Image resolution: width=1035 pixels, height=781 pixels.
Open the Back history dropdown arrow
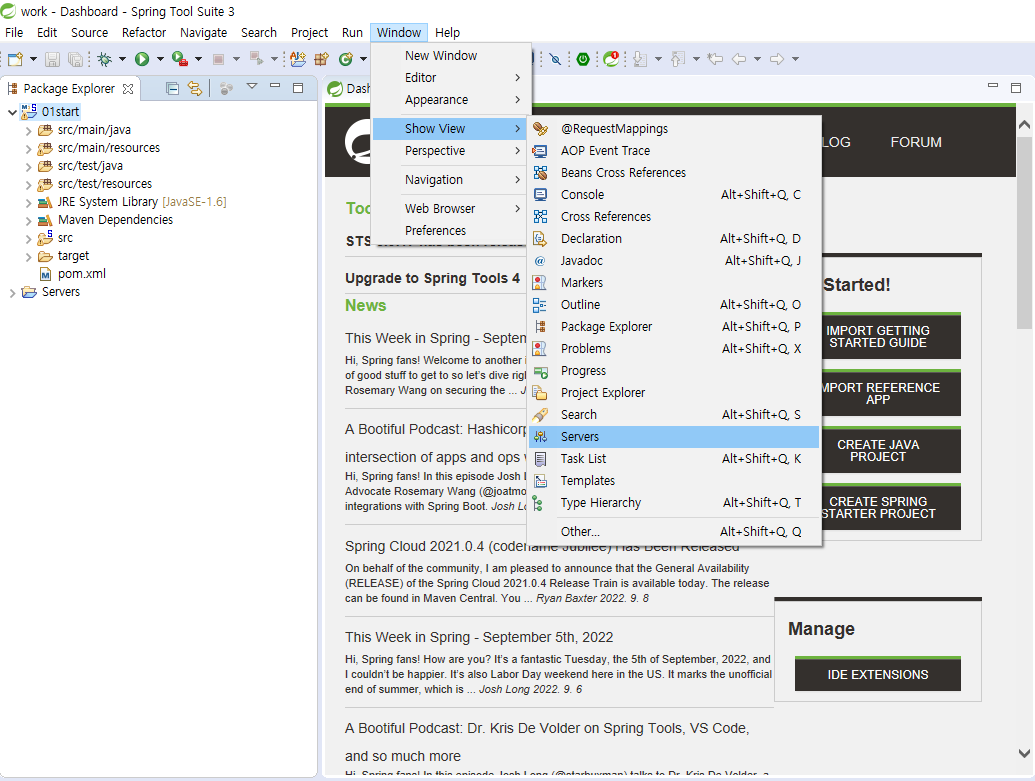(757, 59)
